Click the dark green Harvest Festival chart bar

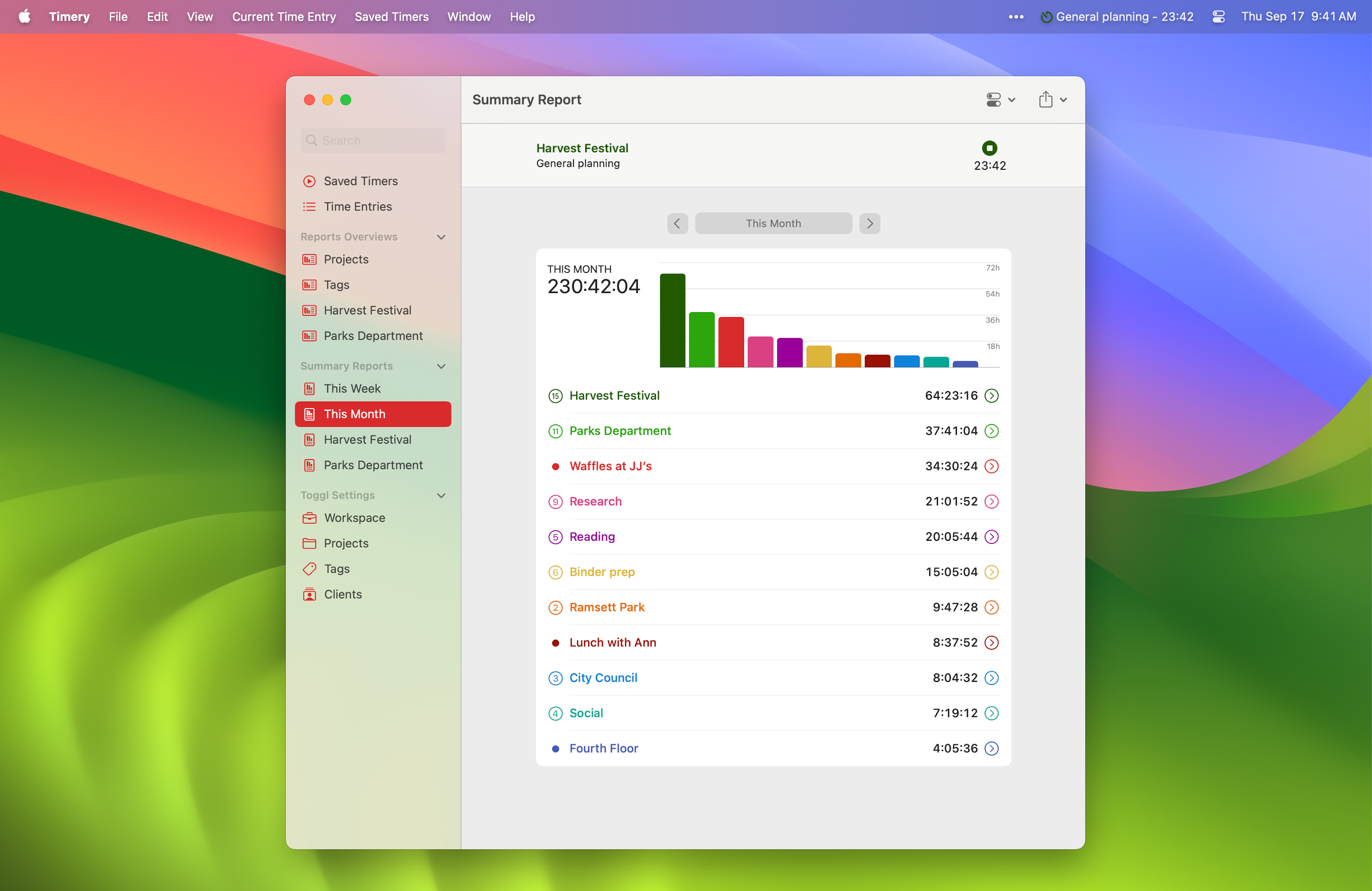pyautogui.click(x=672, y=320)
